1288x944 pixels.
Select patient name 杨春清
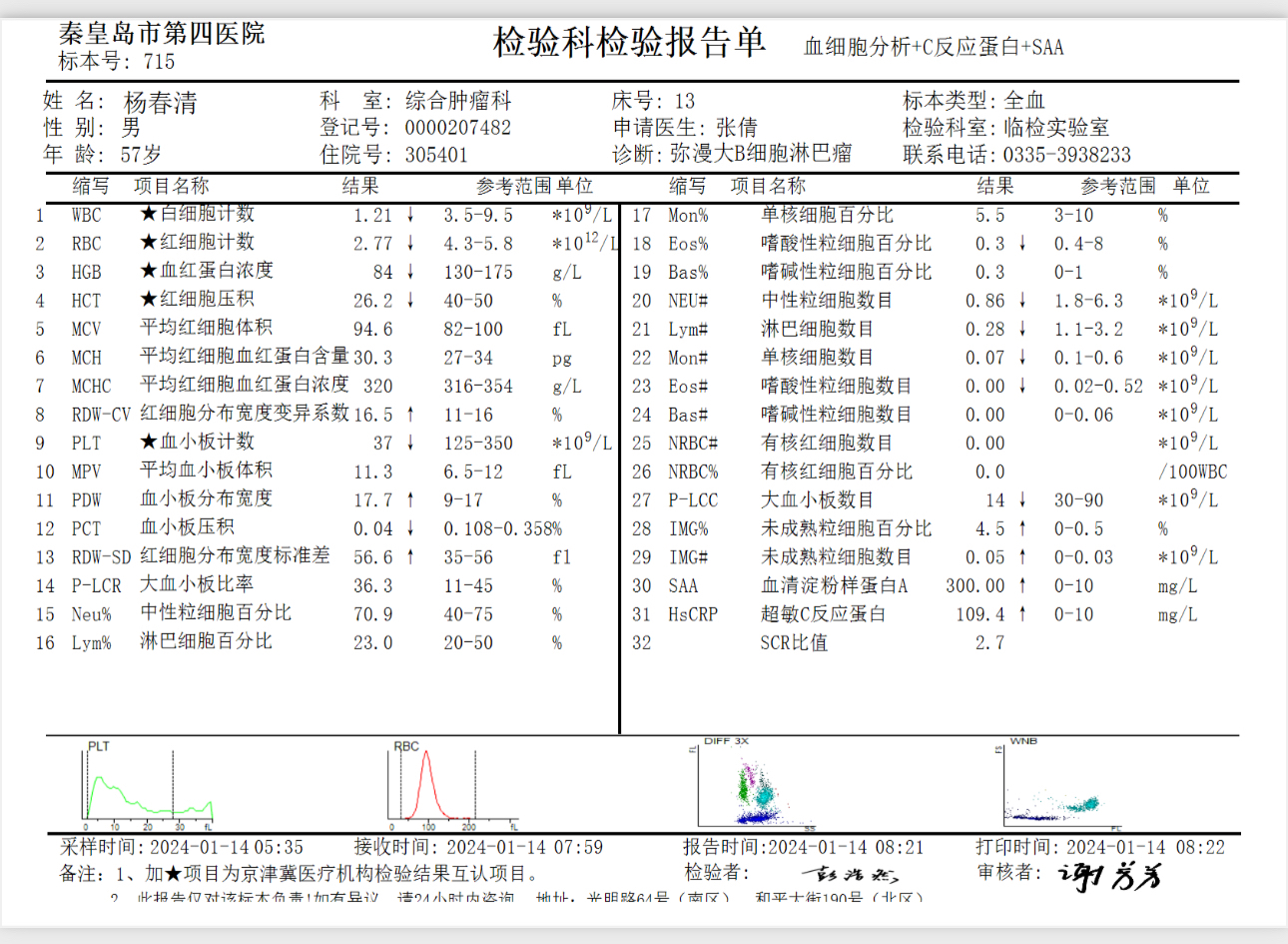click(x=161, y=102)
